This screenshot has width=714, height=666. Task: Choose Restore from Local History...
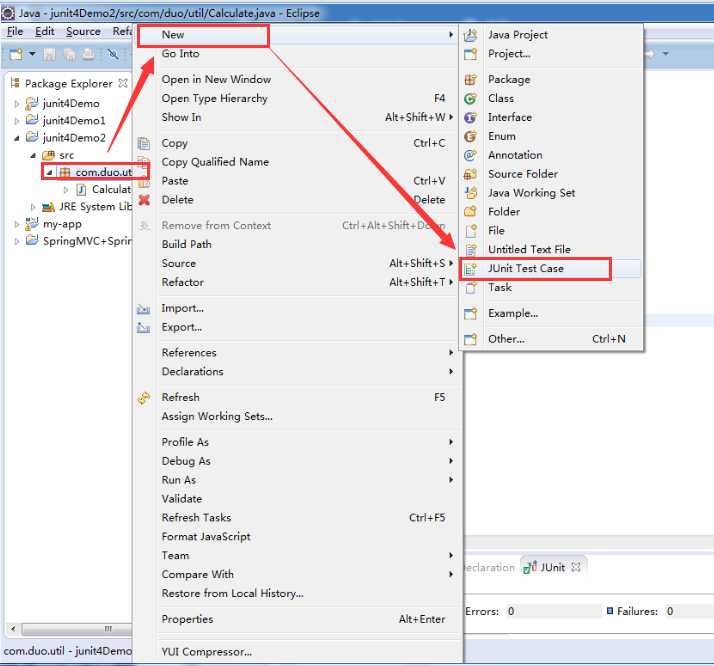tap(296, 593)
